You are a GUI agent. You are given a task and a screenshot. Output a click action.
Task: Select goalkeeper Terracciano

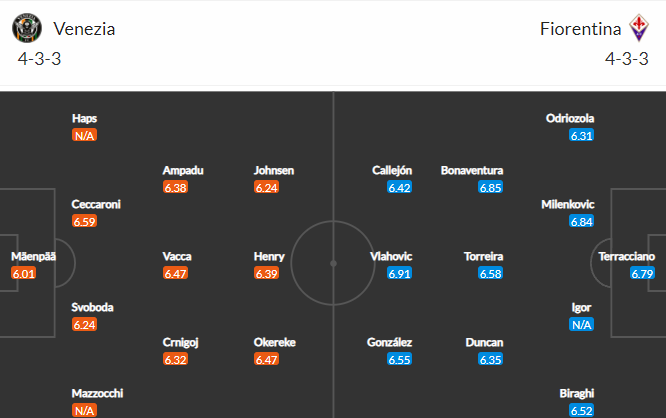pyautogui.click(x=627, y=256)
